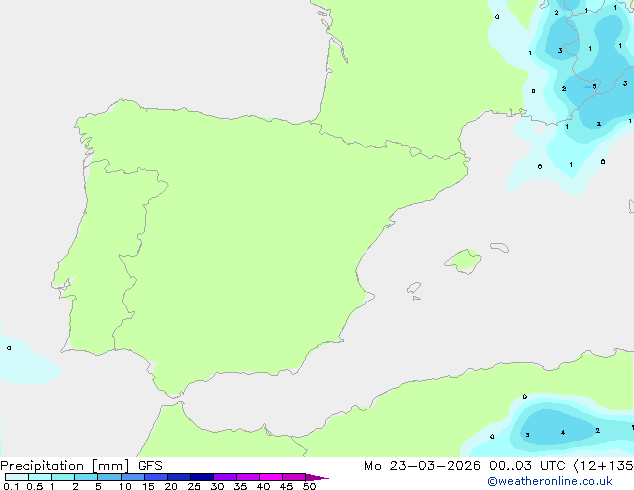Screen dimensions: 634x490
Task: Choose the 20 mm dark blue legend swatch
Action: (x=178, y=477)
